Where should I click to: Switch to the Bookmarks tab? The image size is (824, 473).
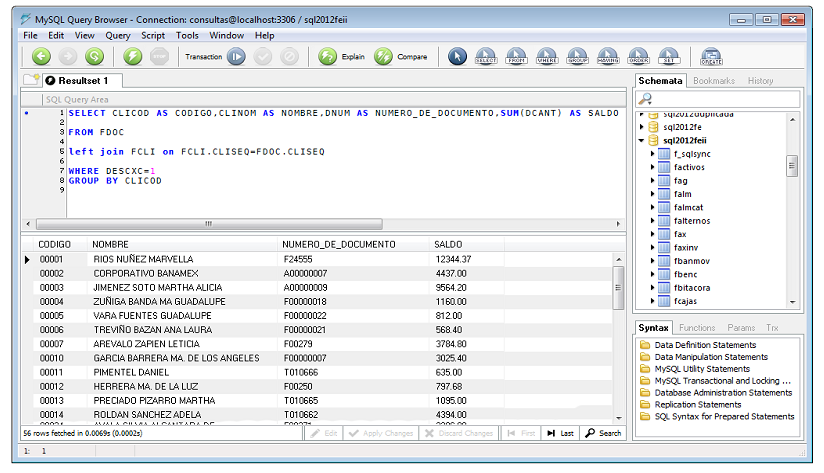pyautogui.click(x=714, y=80)
